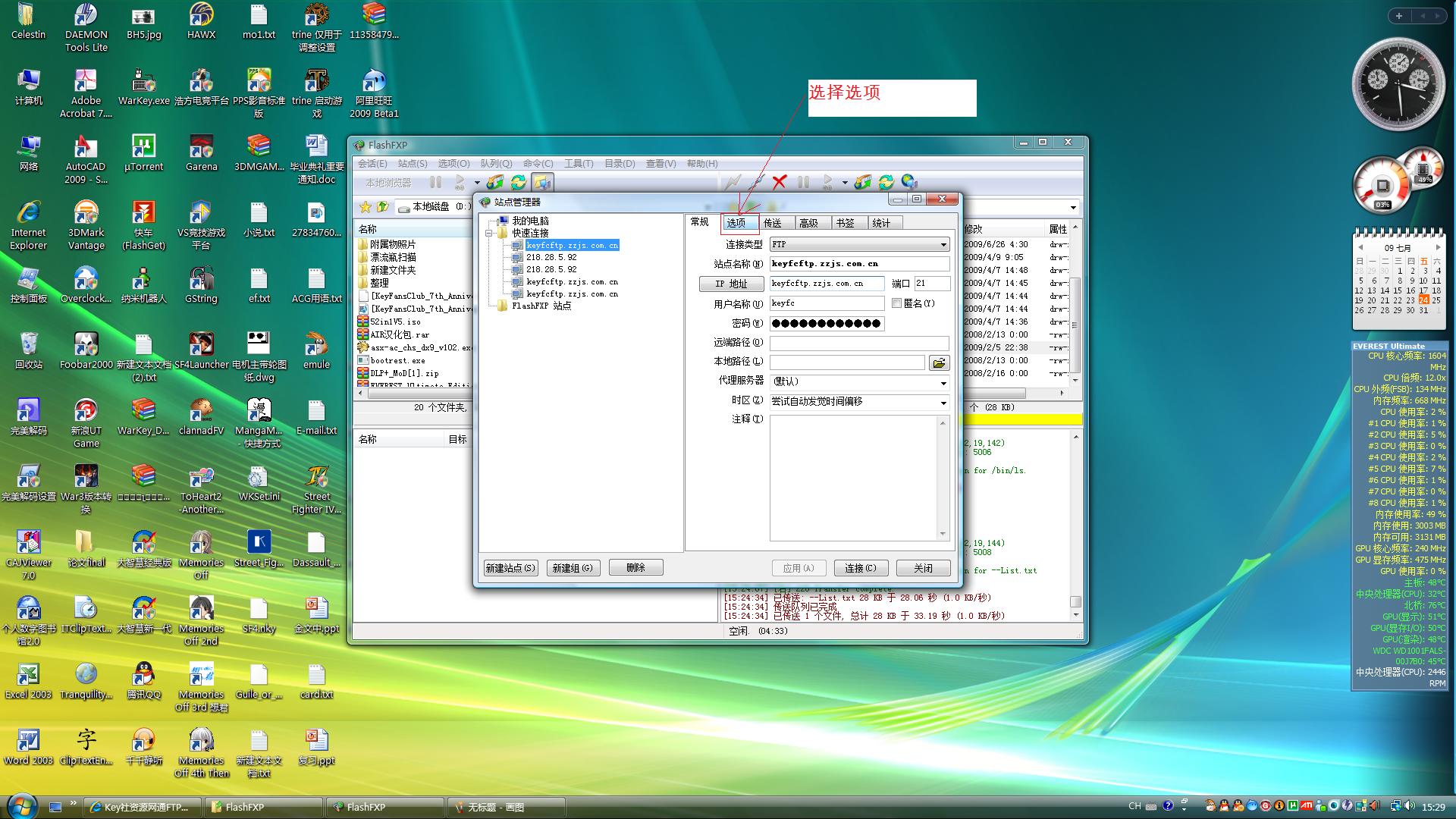Click the 远端路径 remote path field
Image resolution: width=1456 pixels, height=819 pixels.
859,343
